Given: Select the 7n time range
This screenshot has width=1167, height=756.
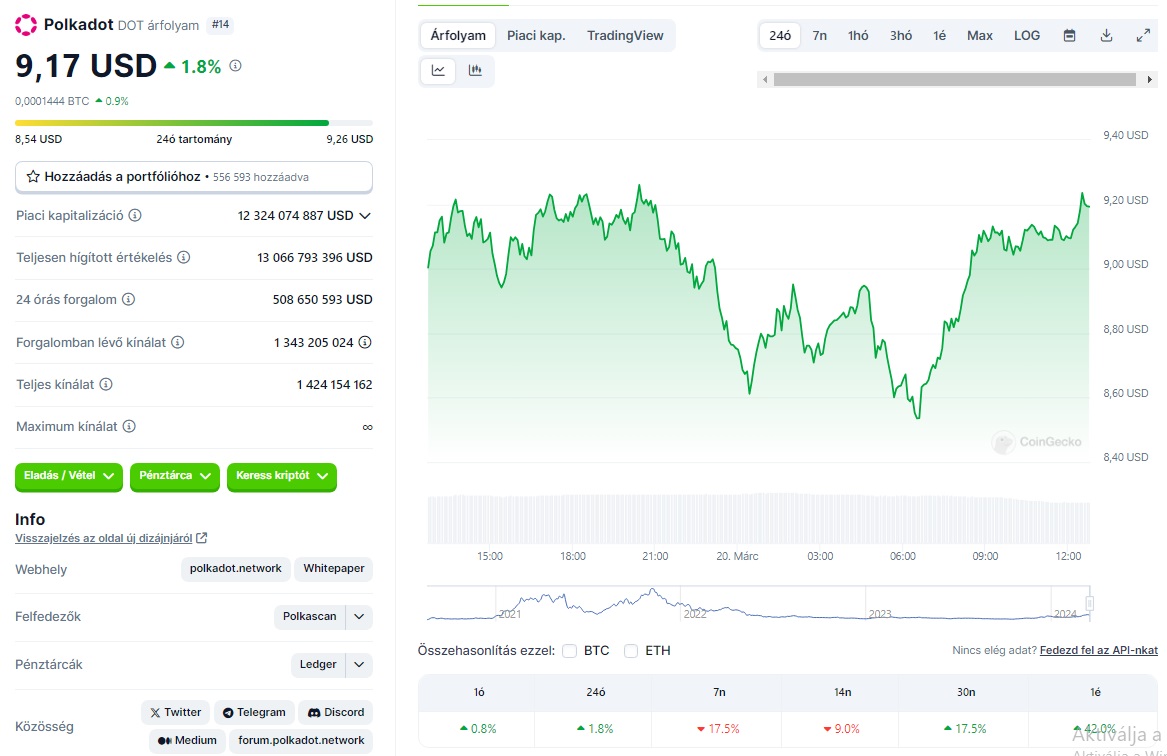Looking at the screenshot, I should pos(819,36).
